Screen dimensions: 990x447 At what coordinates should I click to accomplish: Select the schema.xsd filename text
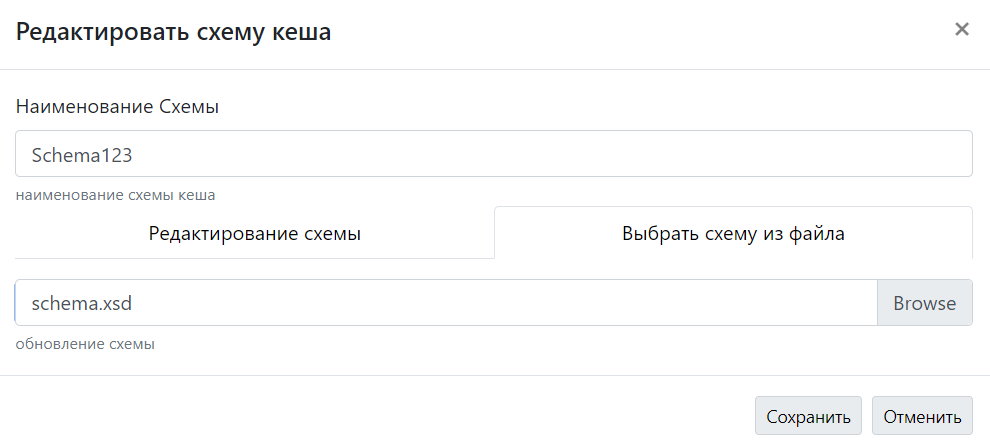tap(82, 303)
